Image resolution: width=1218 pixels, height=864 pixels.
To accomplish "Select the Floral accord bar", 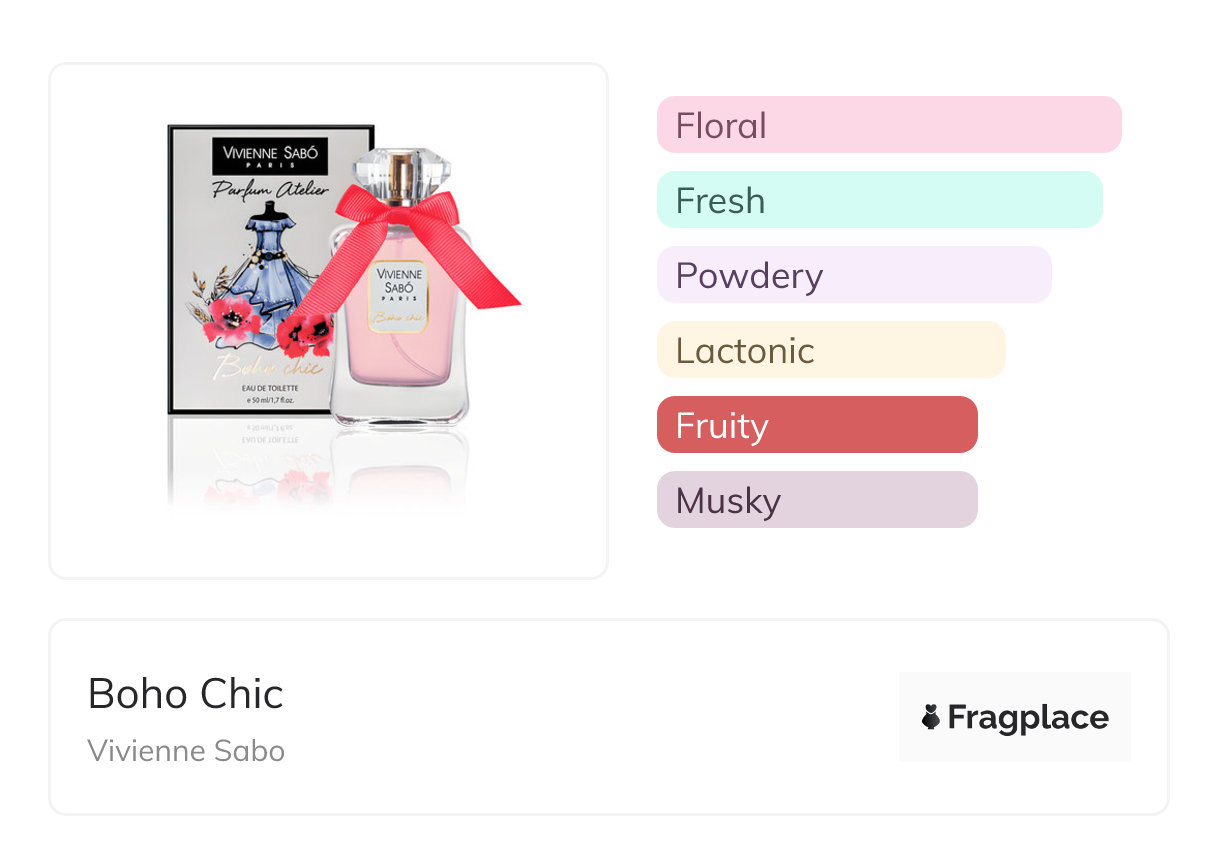I will point(888,125).
